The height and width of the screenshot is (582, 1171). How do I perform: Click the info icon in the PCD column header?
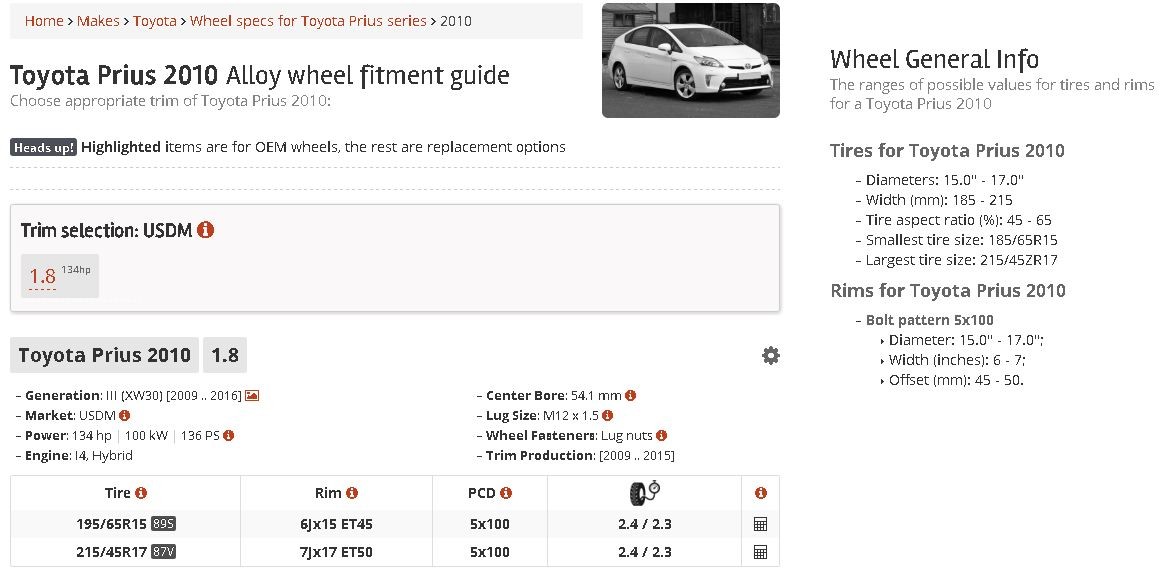click(506, 493)
